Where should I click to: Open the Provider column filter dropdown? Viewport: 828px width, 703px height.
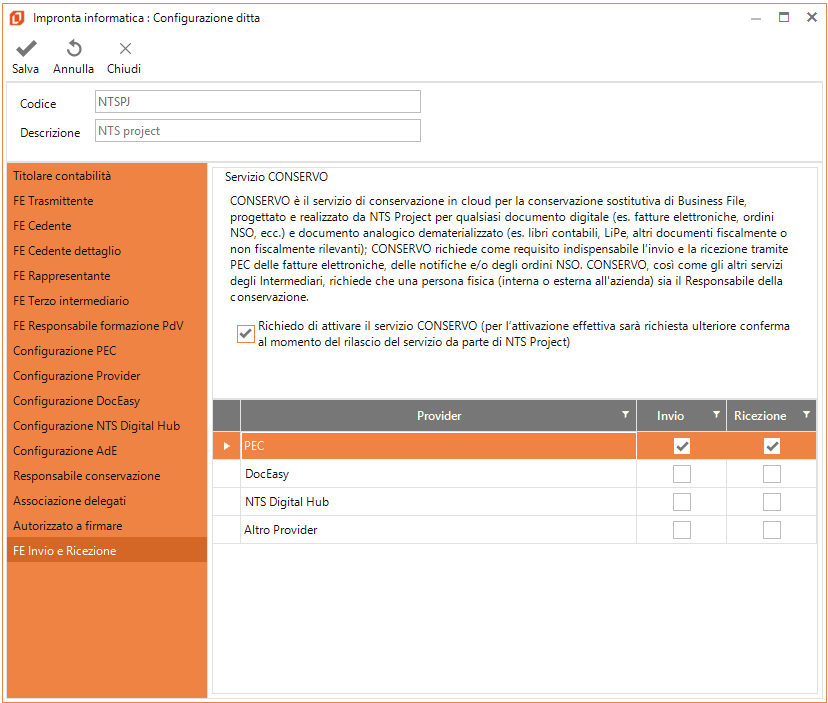[626, 415]
